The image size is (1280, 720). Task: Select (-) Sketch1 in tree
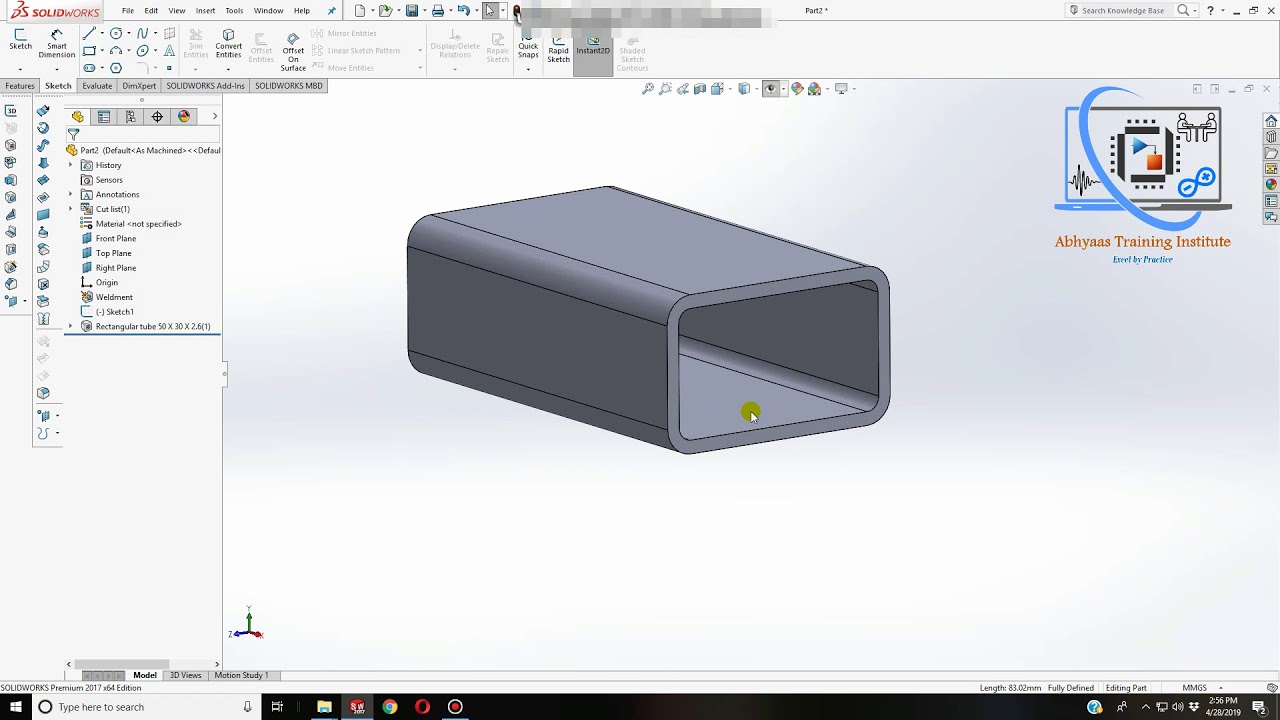point(107,312)
